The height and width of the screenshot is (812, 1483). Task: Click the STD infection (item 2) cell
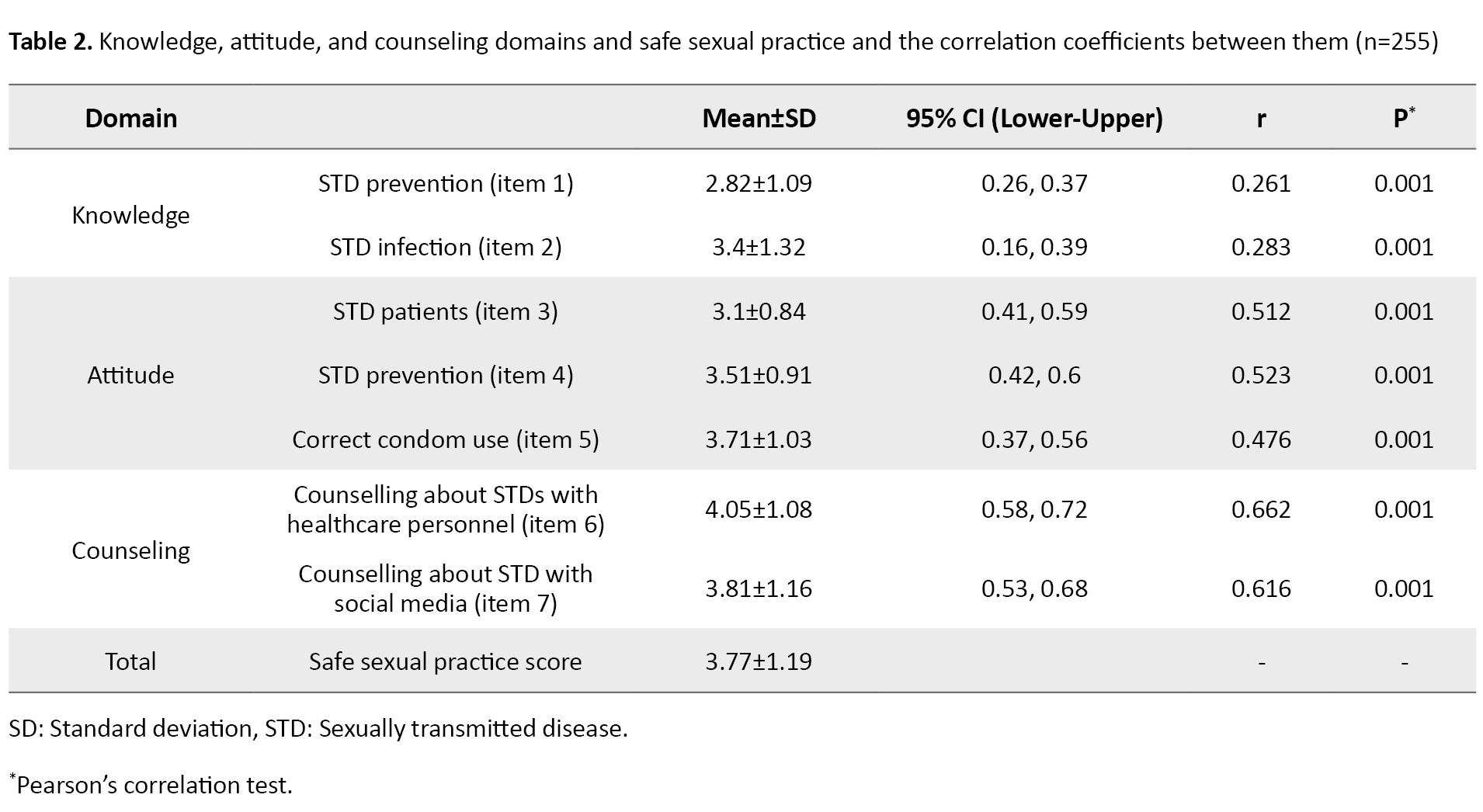[445, 247]
